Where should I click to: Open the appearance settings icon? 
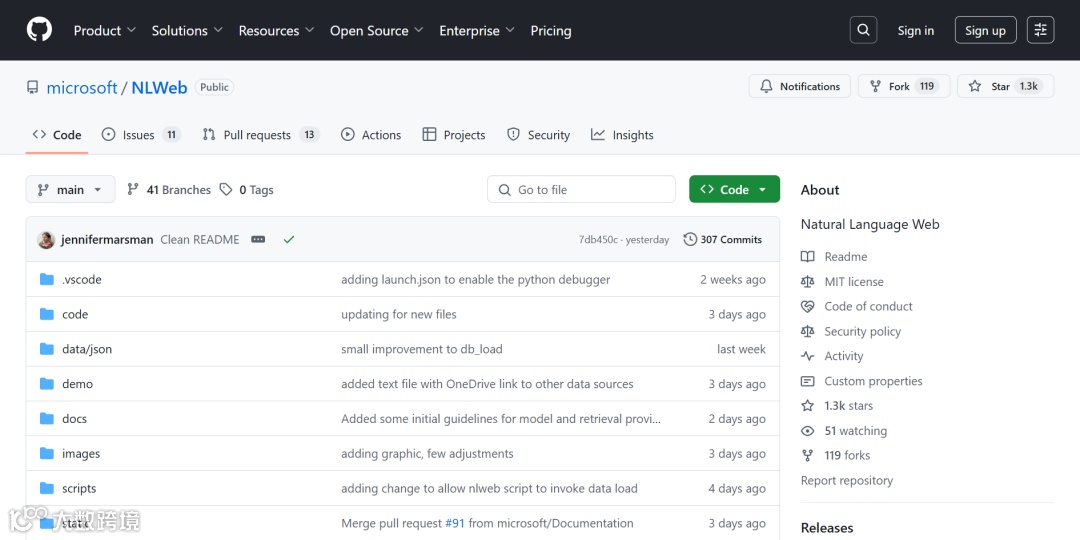click(x=1041, y=30)
